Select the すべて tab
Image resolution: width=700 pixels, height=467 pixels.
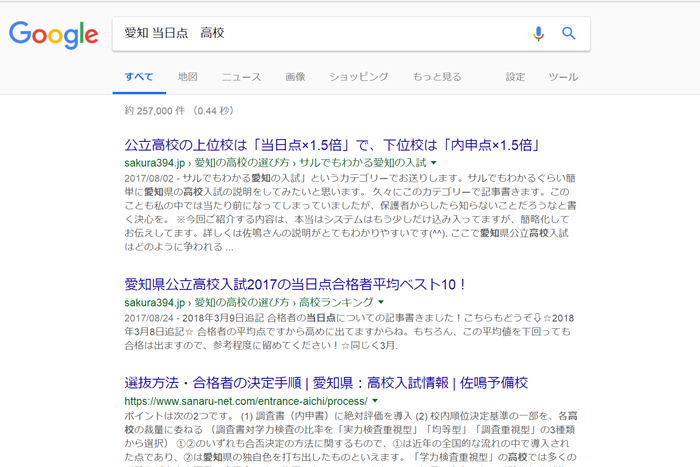pos(139,77)
